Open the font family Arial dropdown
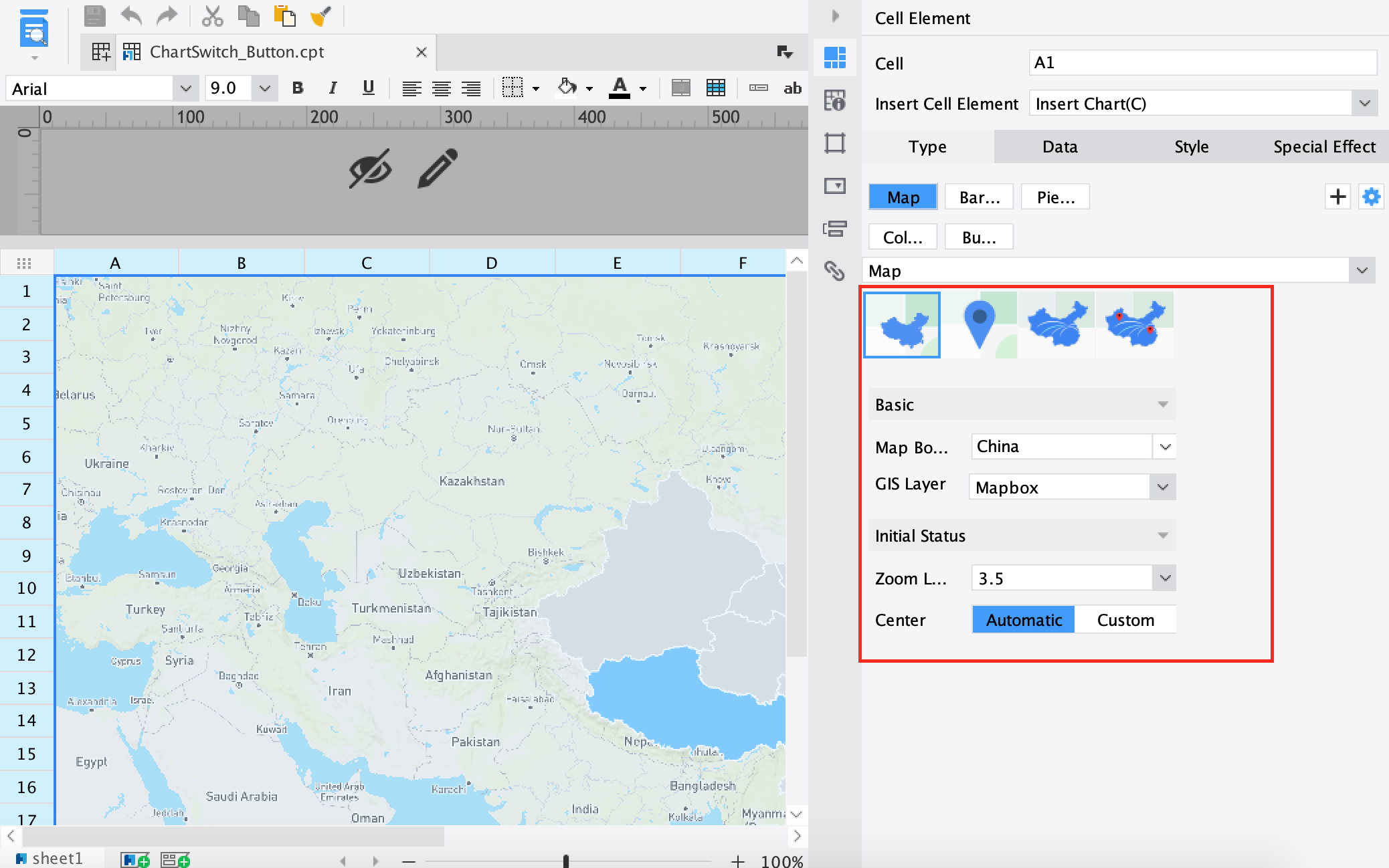 coord(185,88)
